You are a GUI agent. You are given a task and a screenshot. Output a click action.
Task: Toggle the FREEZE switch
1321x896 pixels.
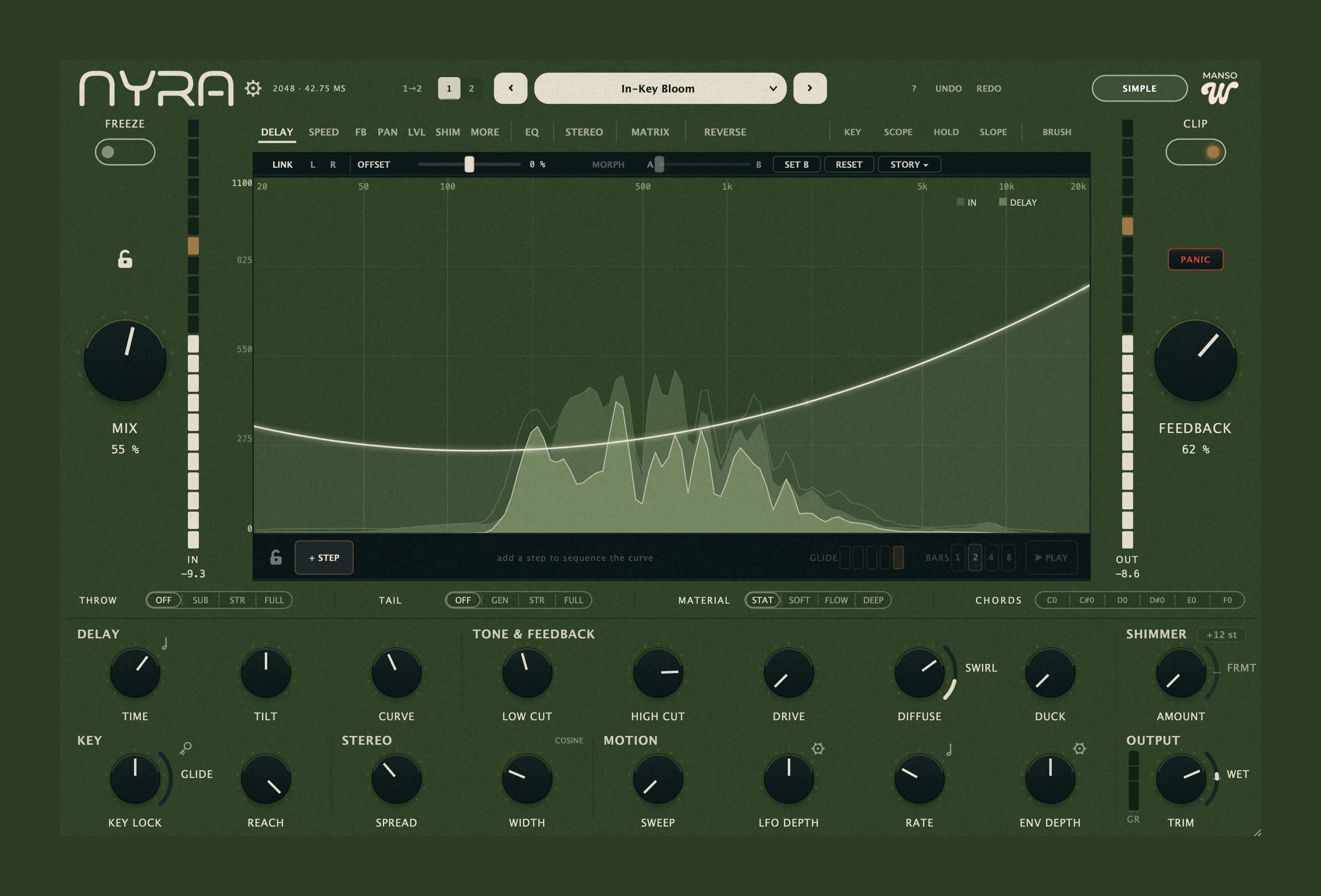[125, 152]
